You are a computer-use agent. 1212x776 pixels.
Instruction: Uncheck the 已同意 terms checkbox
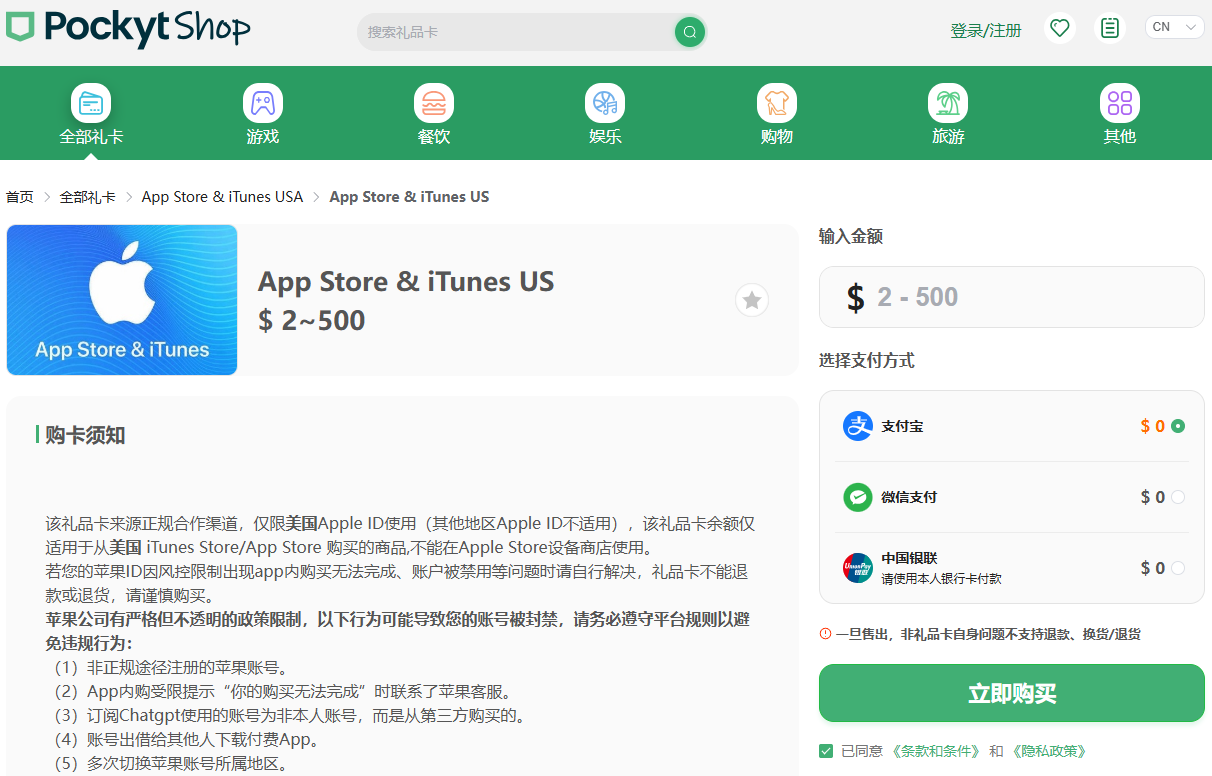826,751
